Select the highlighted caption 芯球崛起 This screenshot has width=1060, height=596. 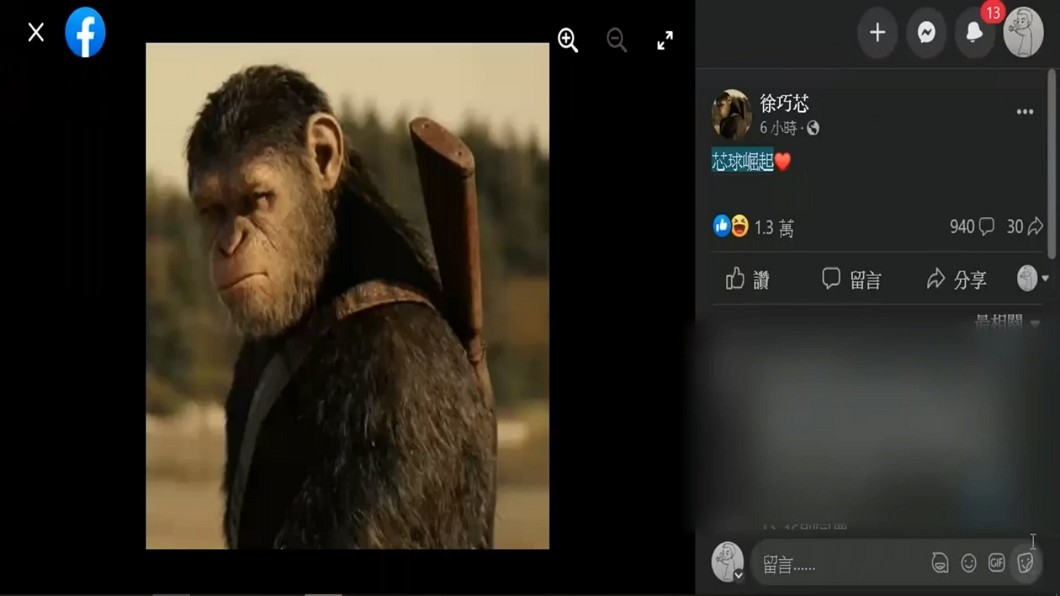(742, 161)
